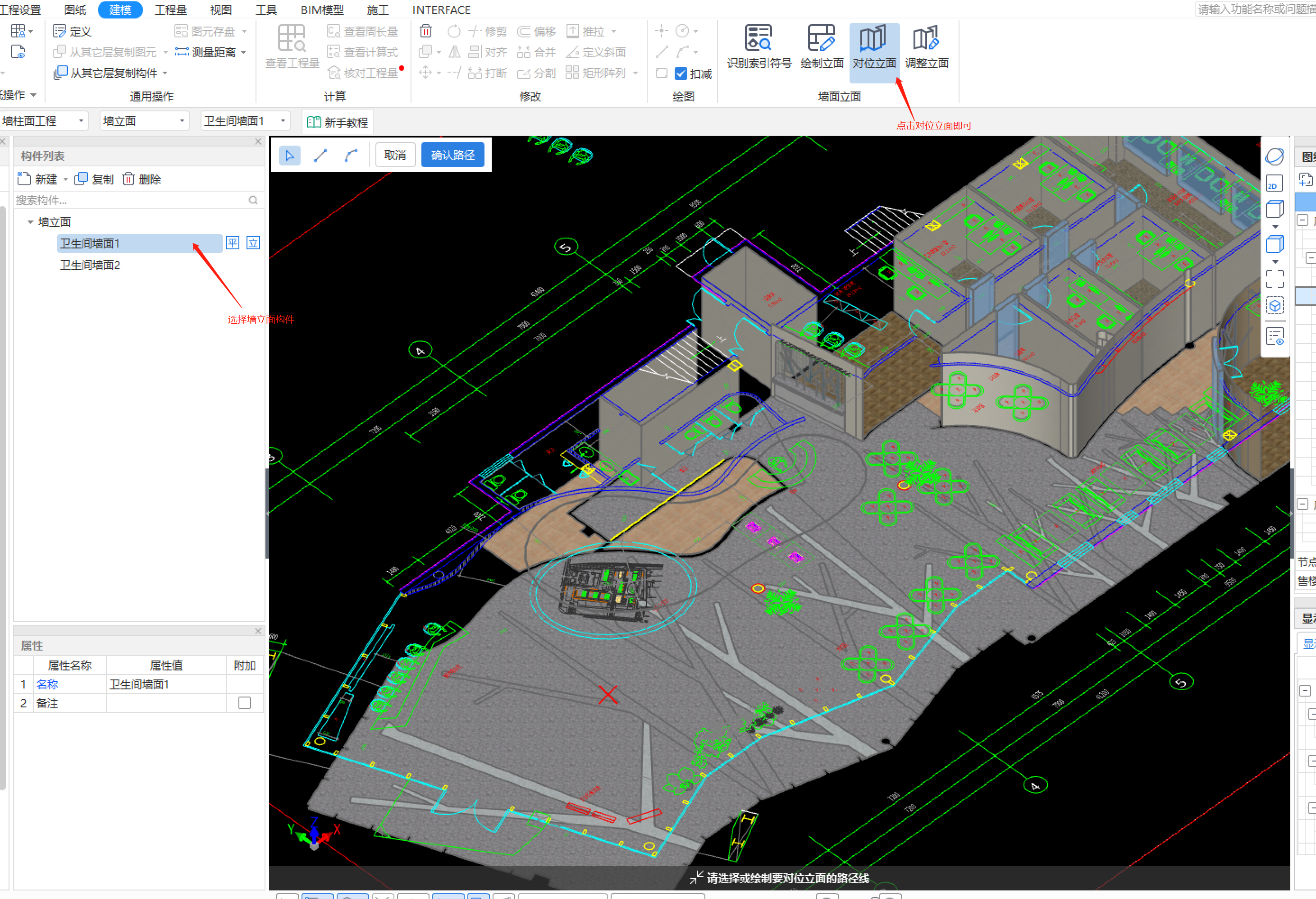Open the 新手教程 tutorial
This screenshot has height=899, width=1316.
338,122
